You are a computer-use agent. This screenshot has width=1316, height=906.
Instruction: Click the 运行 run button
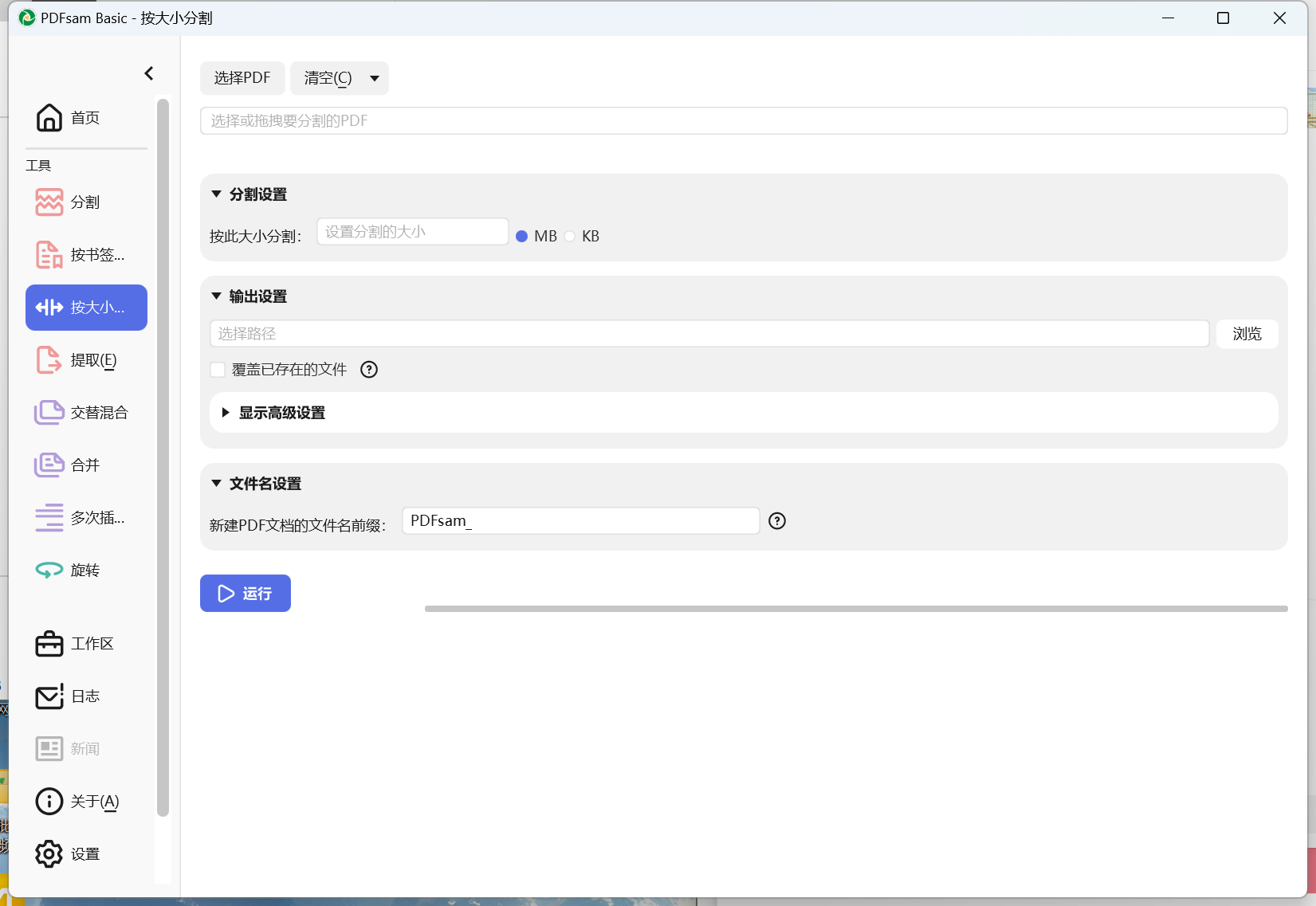pyautogui.click(x=246, y=594)
